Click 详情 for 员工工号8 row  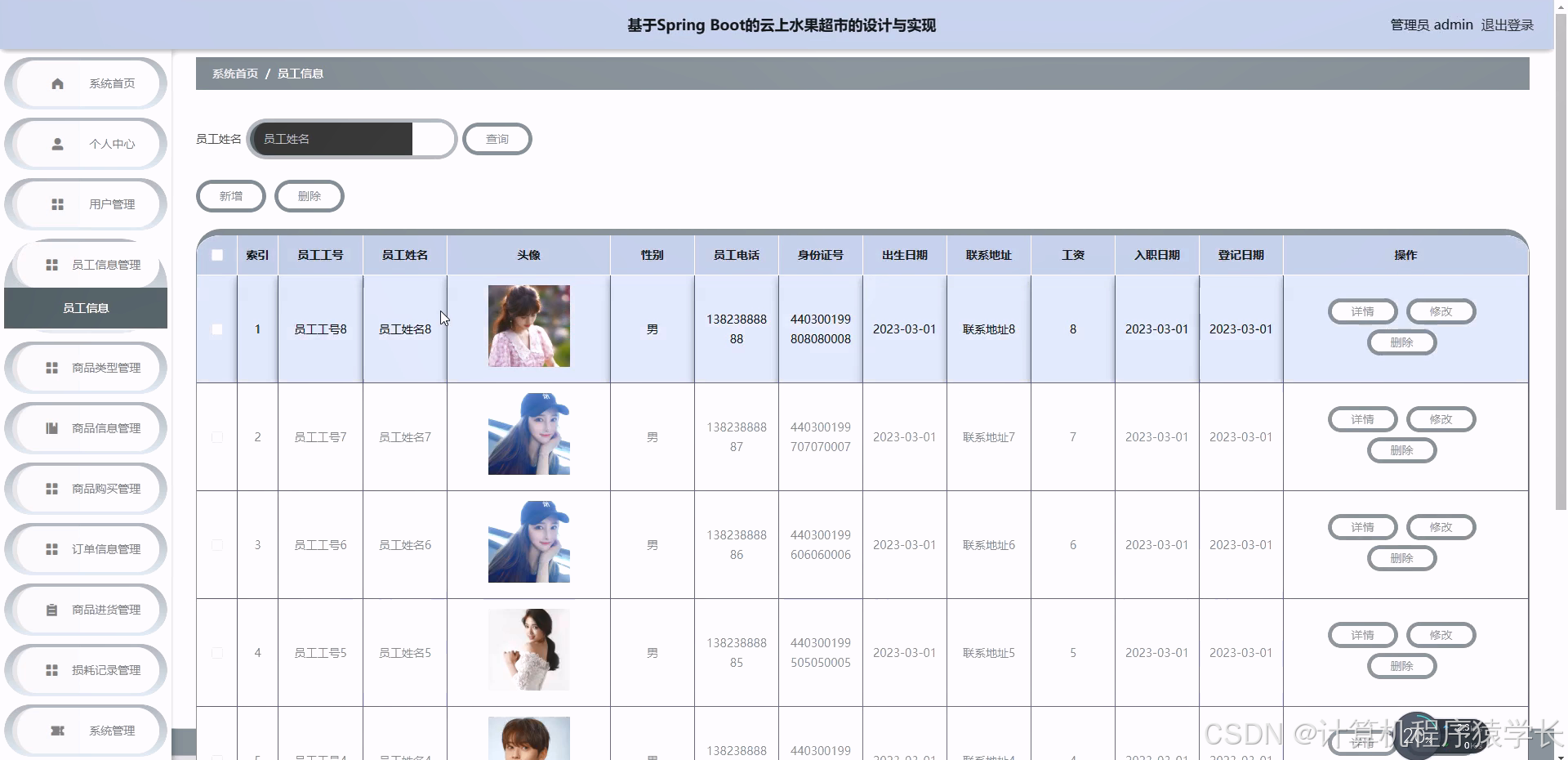tap(1362, 311)
